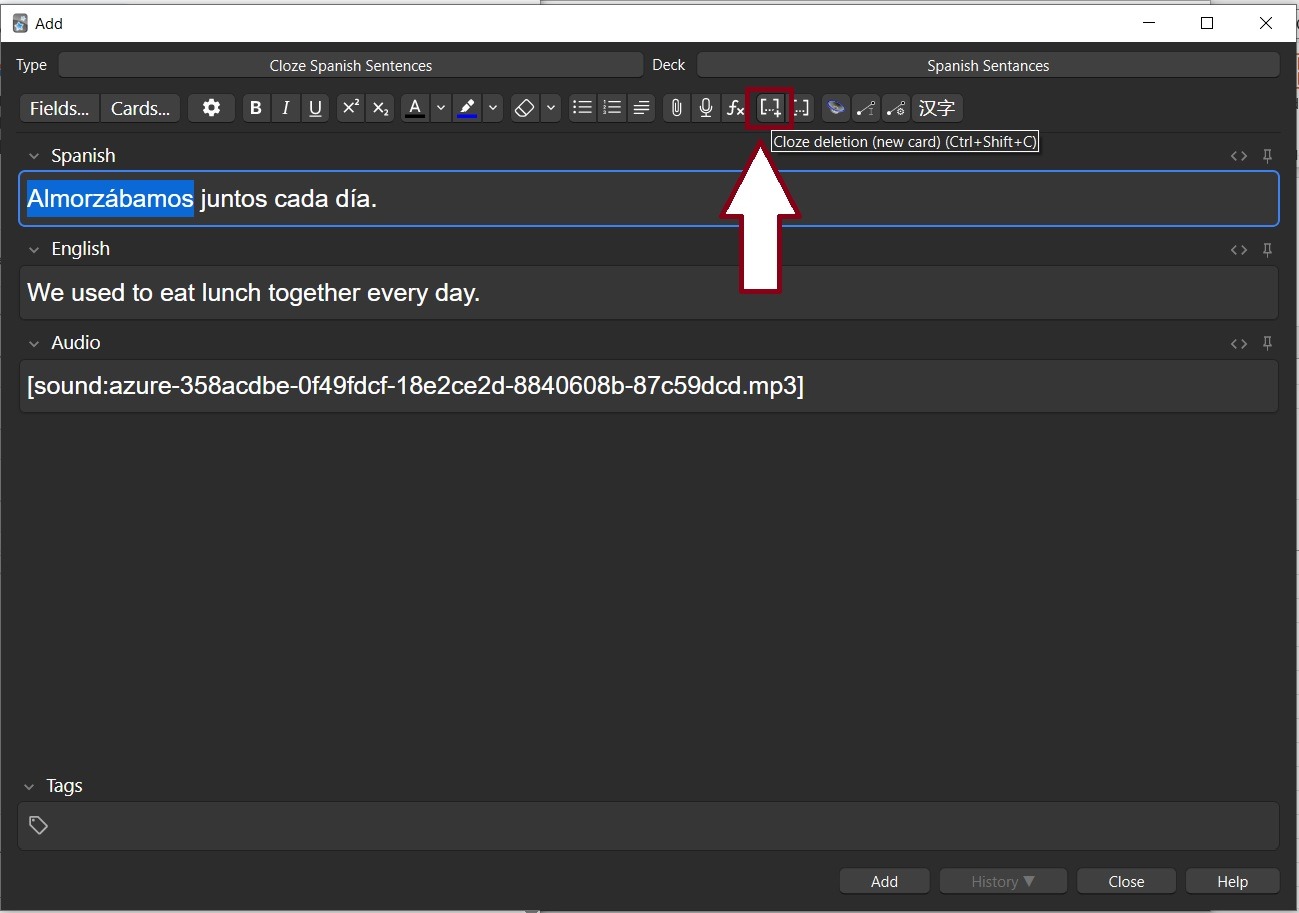
Task: Open the equations fx menu
Action: (x=735, y=108)
